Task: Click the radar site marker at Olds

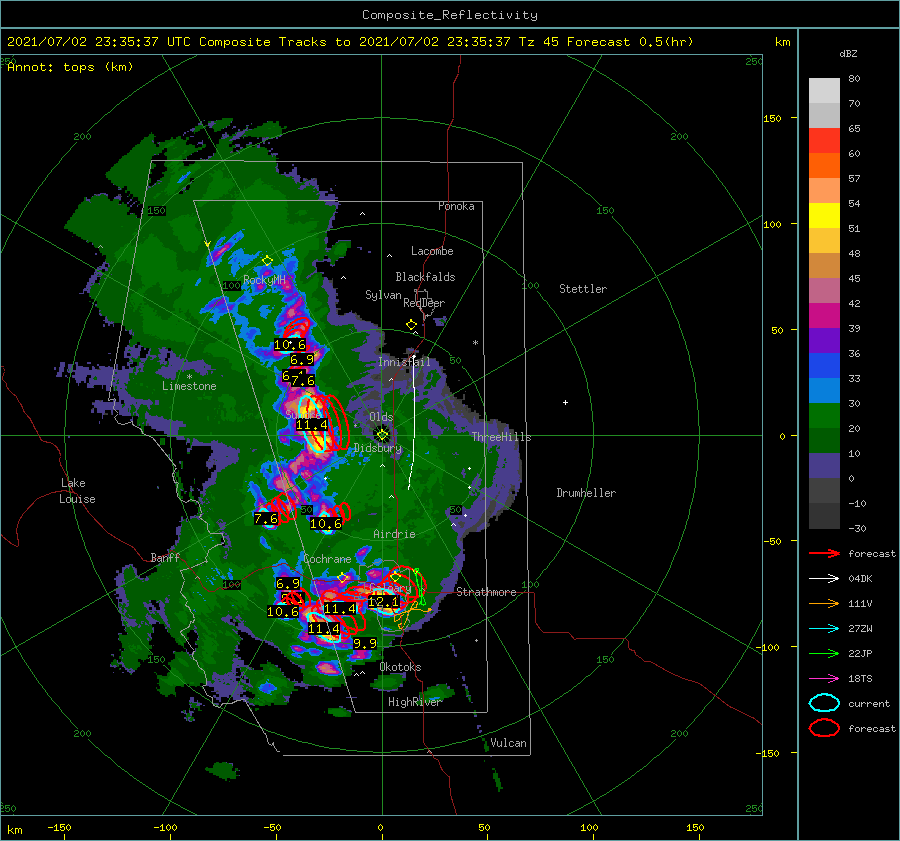Action: pos(382,435)
